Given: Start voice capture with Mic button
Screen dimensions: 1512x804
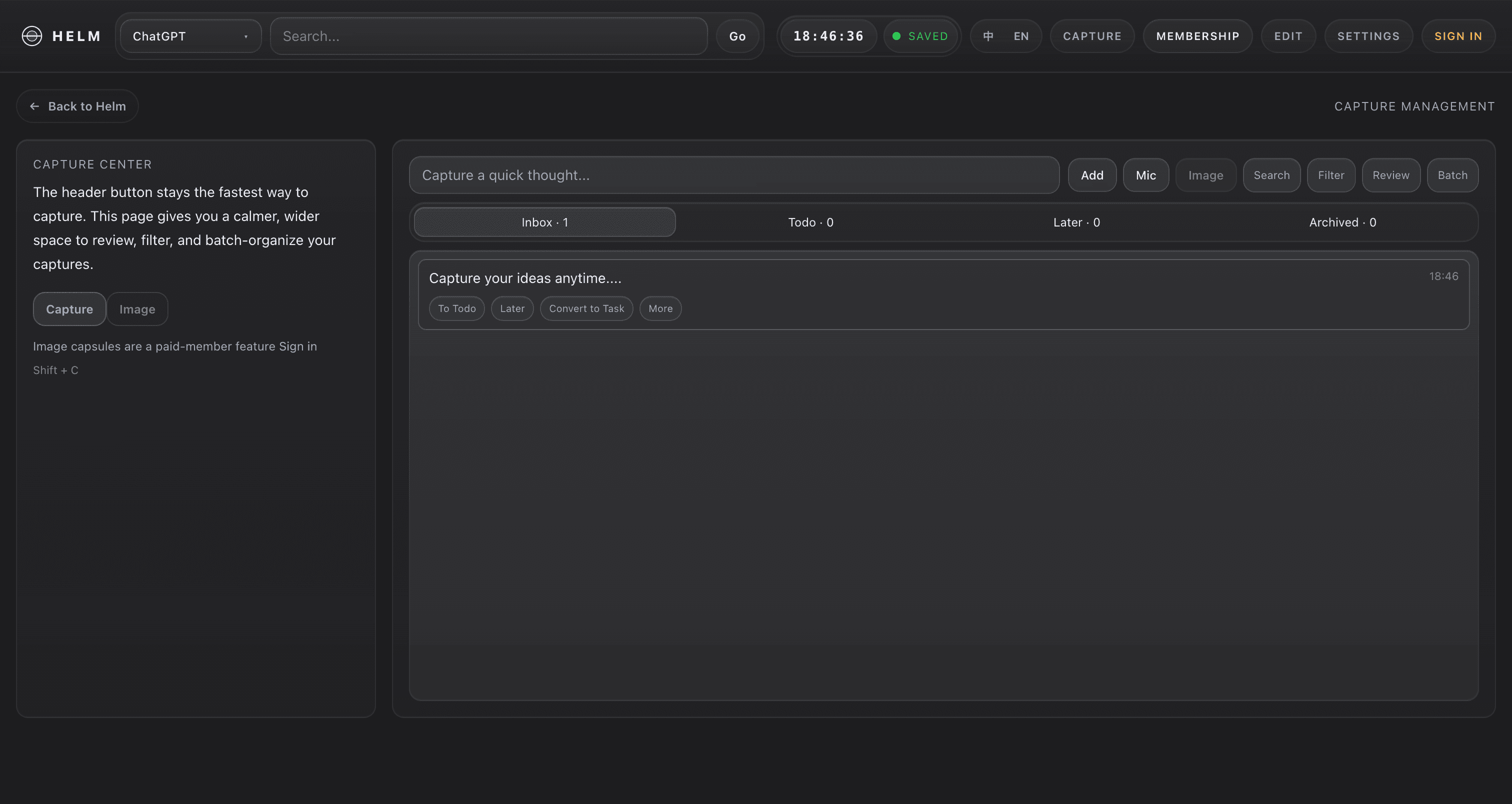Looking at the screenshot, I should click(x=1145, y=175).
